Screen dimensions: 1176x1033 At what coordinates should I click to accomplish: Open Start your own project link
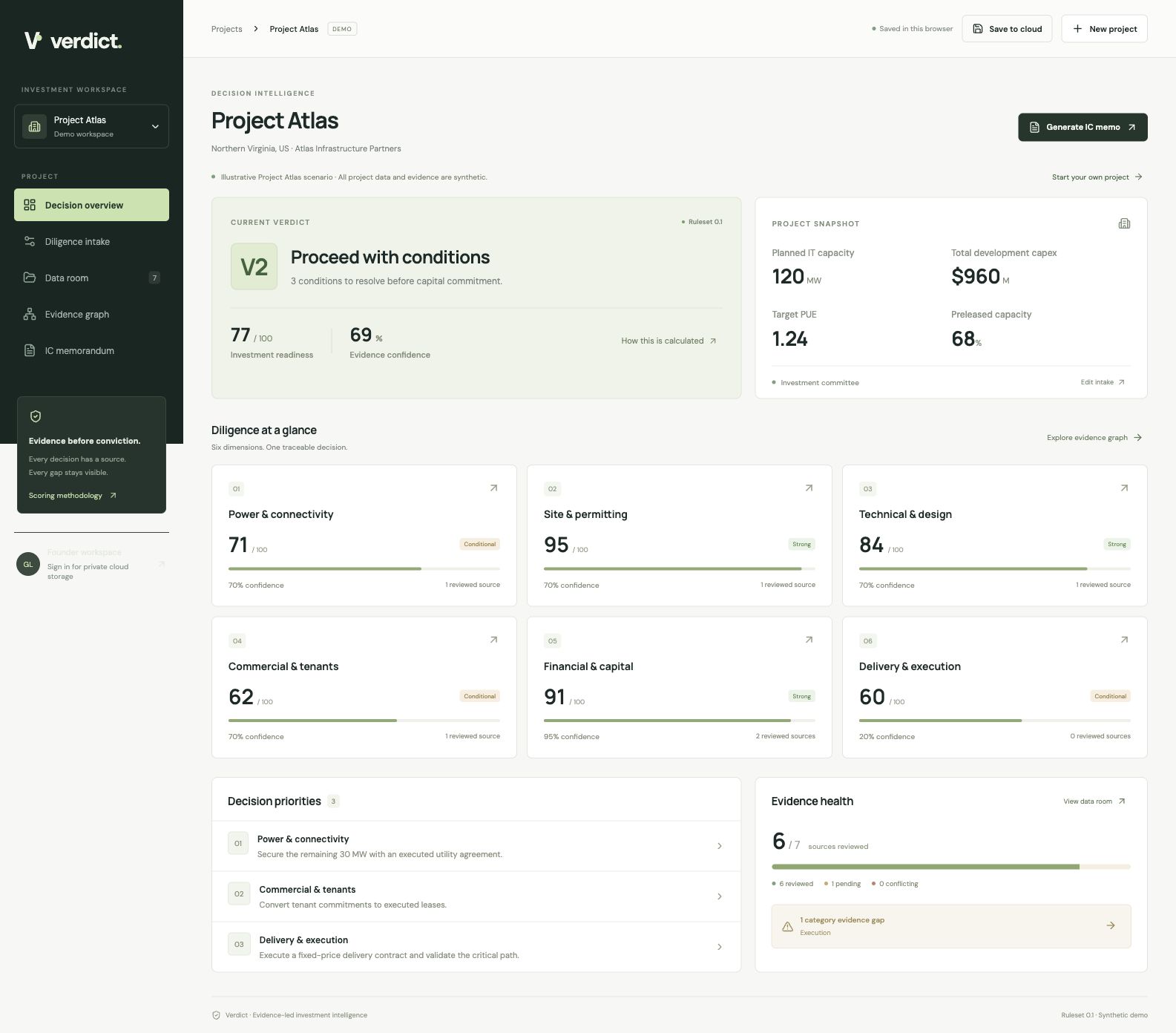tap(1097, 177)
